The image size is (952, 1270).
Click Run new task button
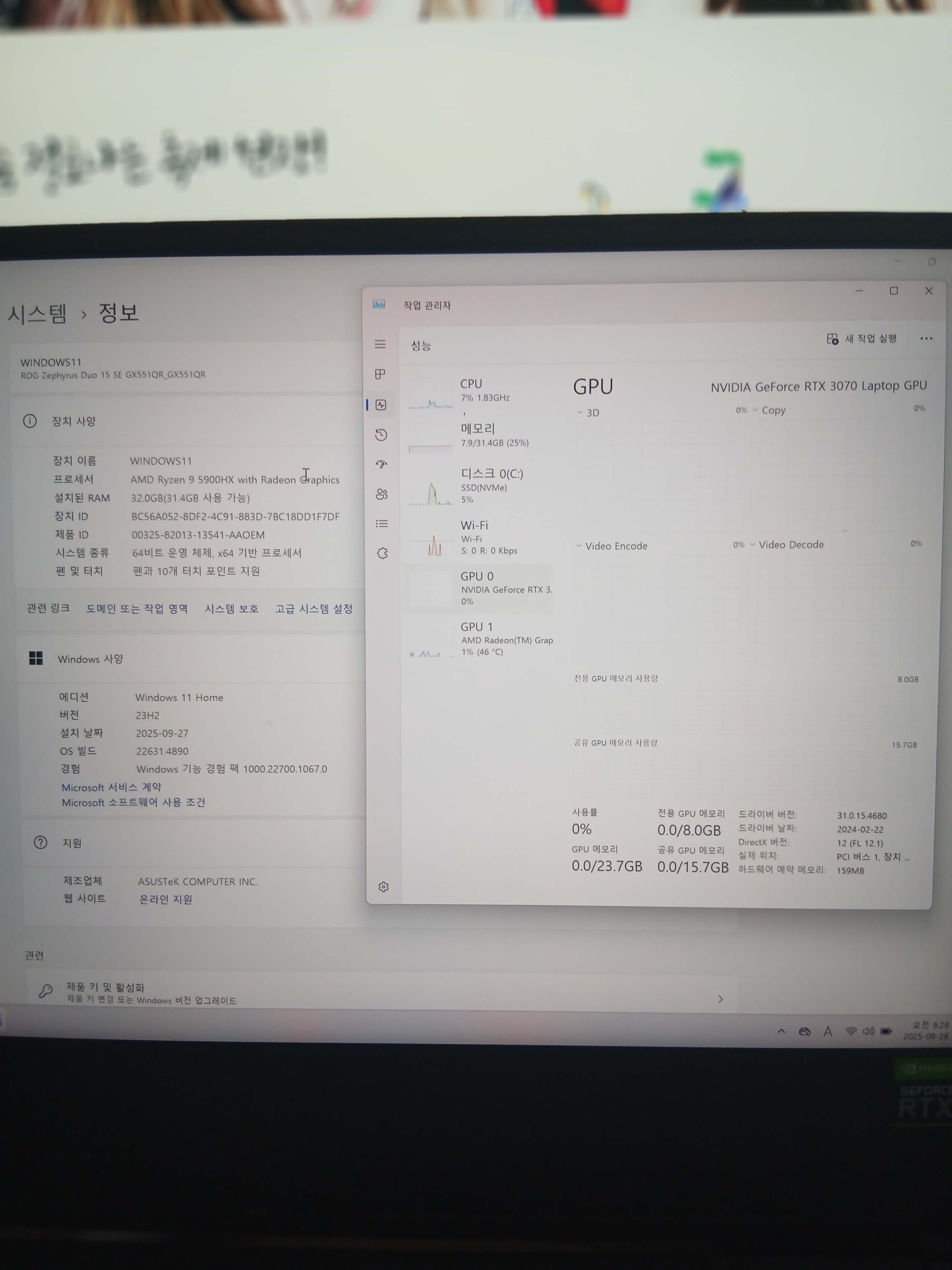click(862, 339)
